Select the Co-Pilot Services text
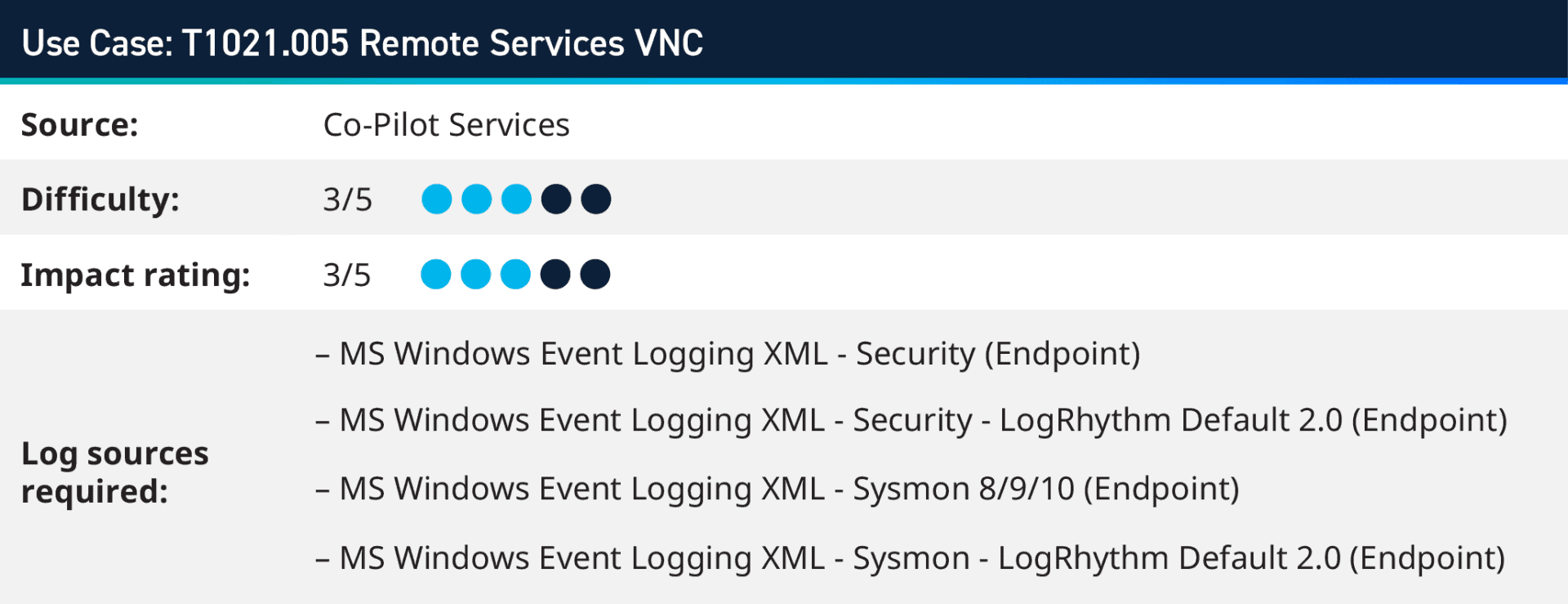The image size is (1568, 604). point(446,125)
